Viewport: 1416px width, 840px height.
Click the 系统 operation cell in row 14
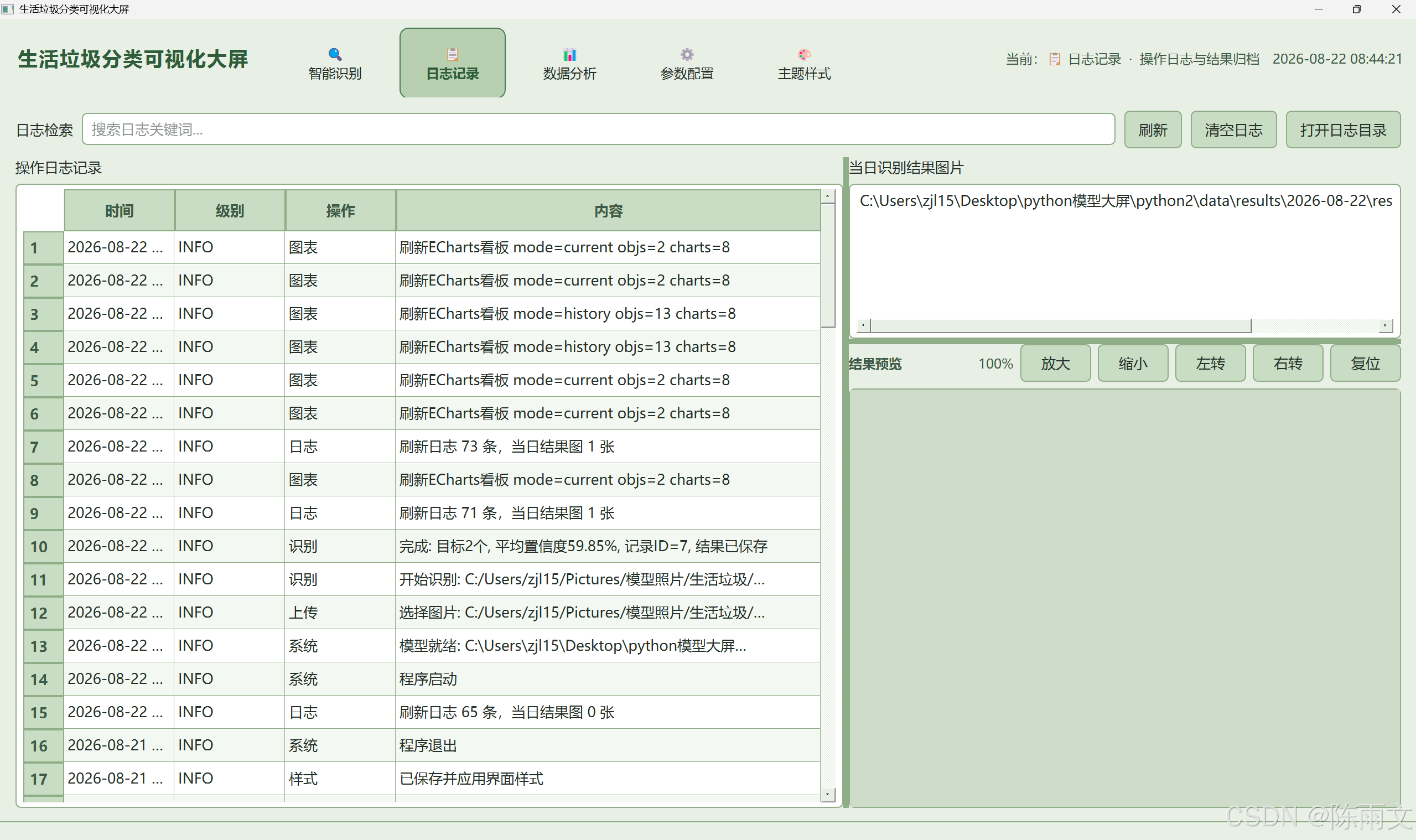(x=340, y=678)
